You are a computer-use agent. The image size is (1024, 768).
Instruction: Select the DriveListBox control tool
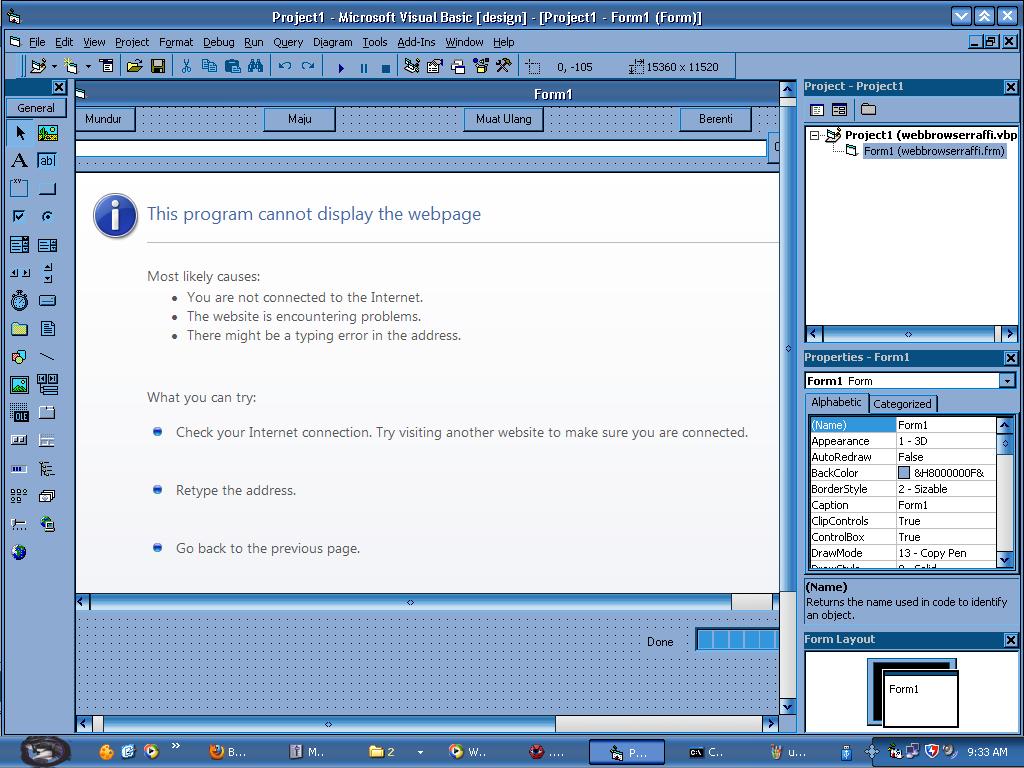tap(47, 300)
